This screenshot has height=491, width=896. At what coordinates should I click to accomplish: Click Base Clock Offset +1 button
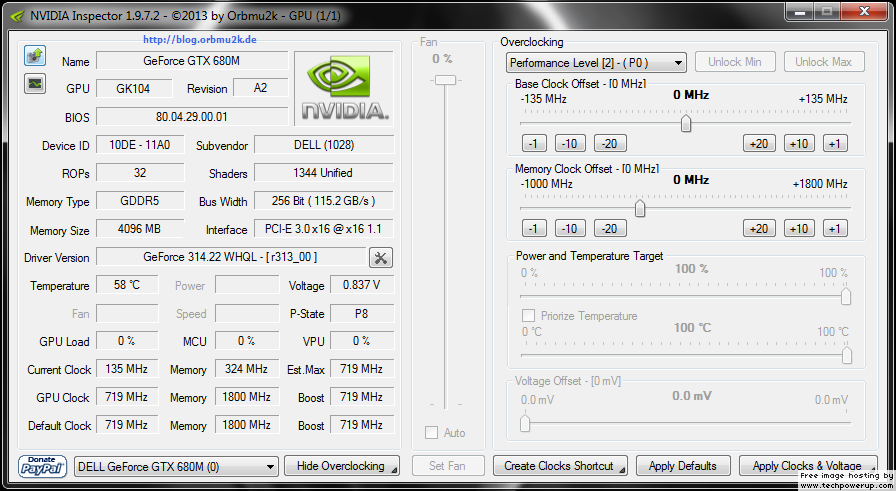click(835, 143)
